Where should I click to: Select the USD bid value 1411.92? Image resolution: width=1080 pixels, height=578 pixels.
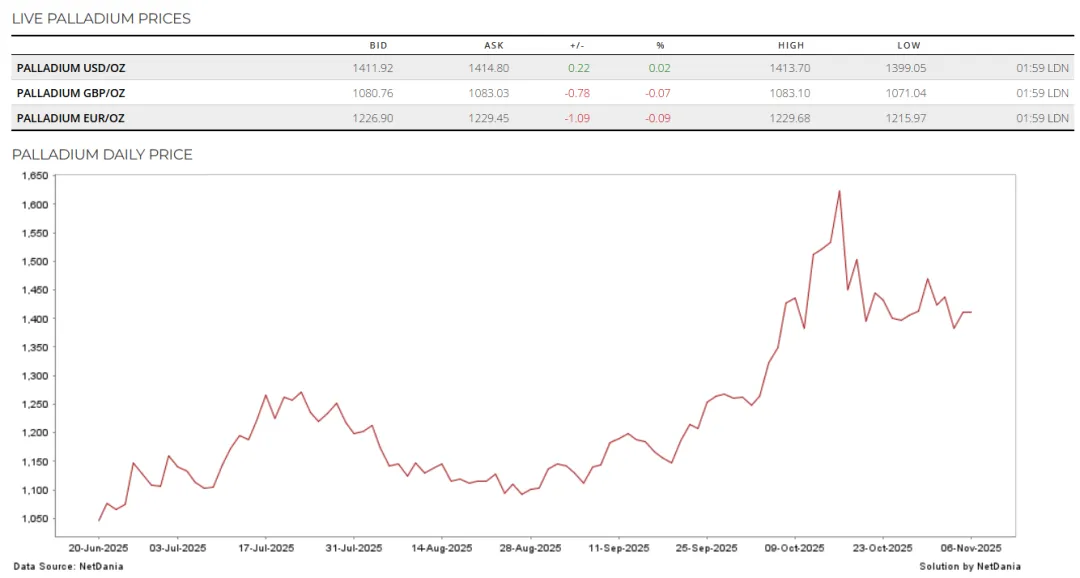[373, 68]
